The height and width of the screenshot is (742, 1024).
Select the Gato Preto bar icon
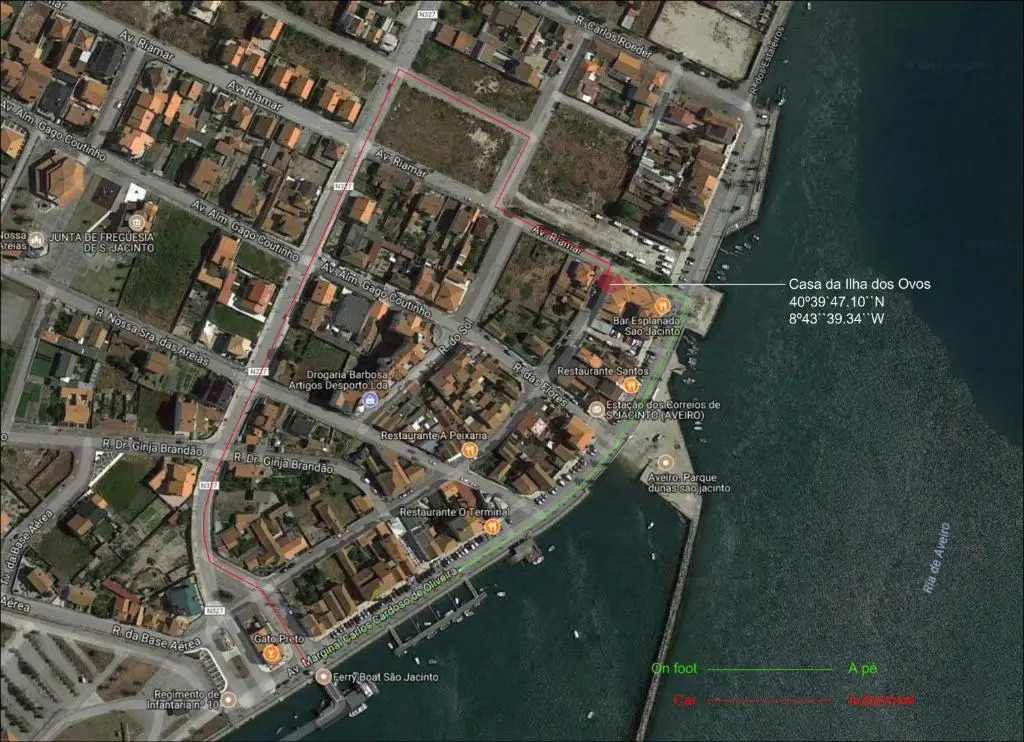tap(271, 653)
